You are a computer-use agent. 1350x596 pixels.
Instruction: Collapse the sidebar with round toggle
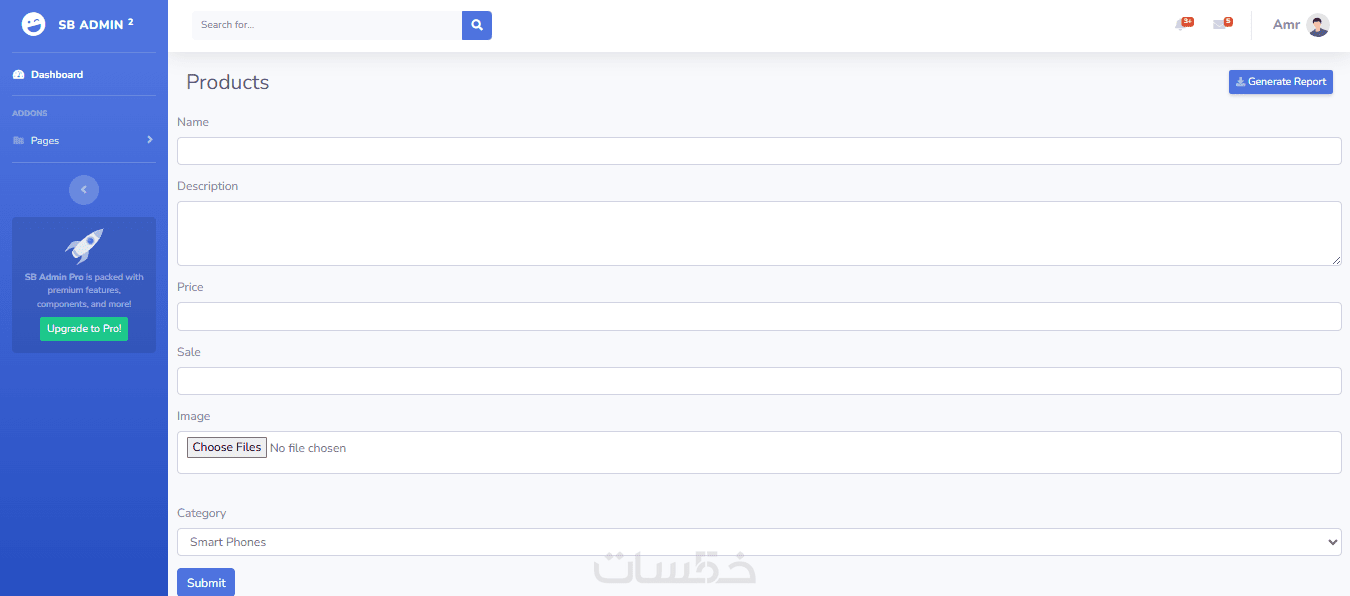pyautogui.click(x=84, y=189)
